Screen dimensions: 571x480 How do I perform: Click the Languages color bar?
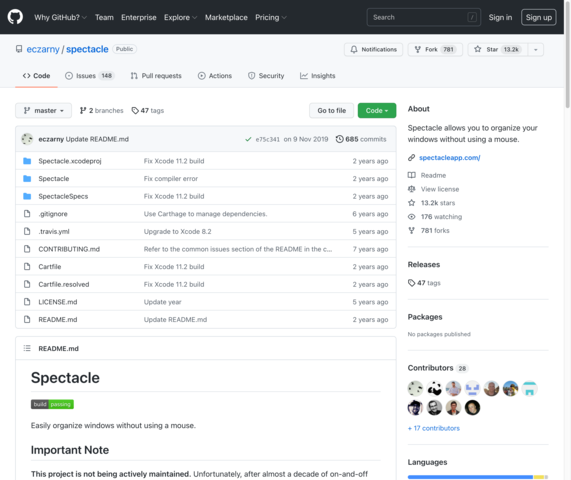(x=478, y=477)
